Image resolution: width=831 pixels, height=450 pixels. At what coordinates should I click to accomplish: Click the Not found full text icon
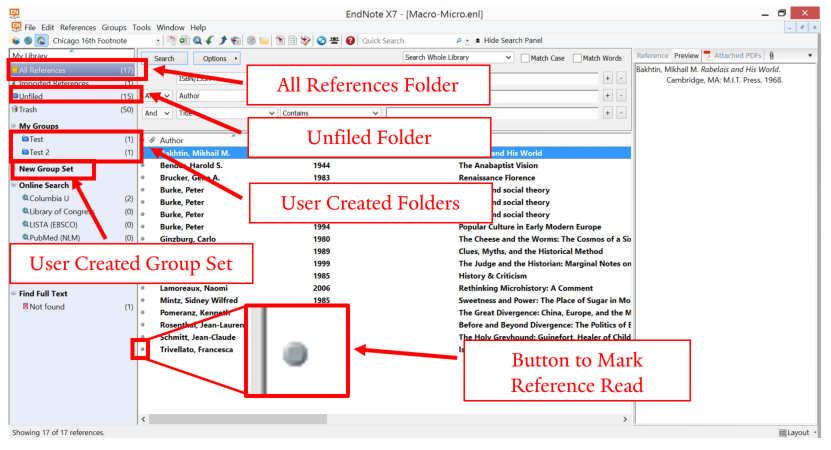point(25,306)
